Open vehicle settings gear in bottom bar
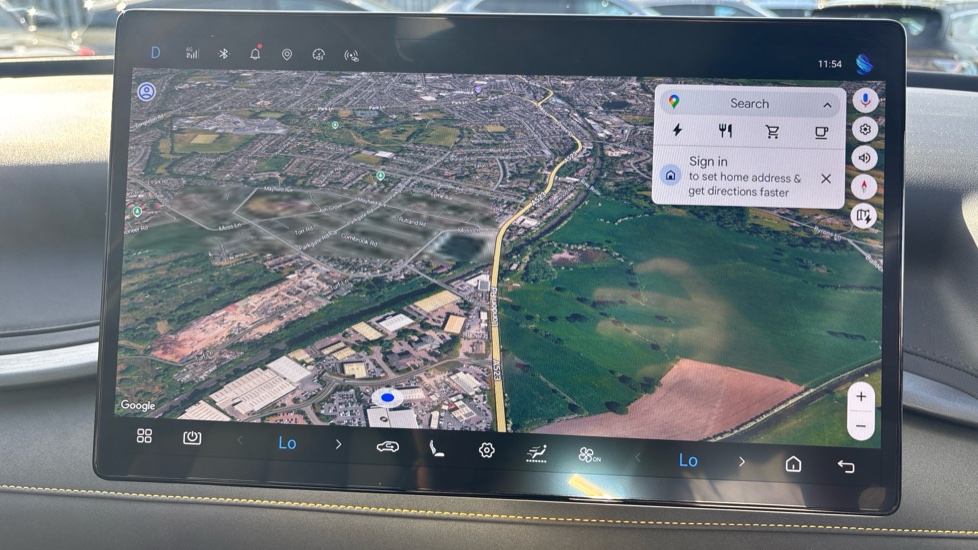Screen dimensions: 978x550 click(x=487, y=450)
